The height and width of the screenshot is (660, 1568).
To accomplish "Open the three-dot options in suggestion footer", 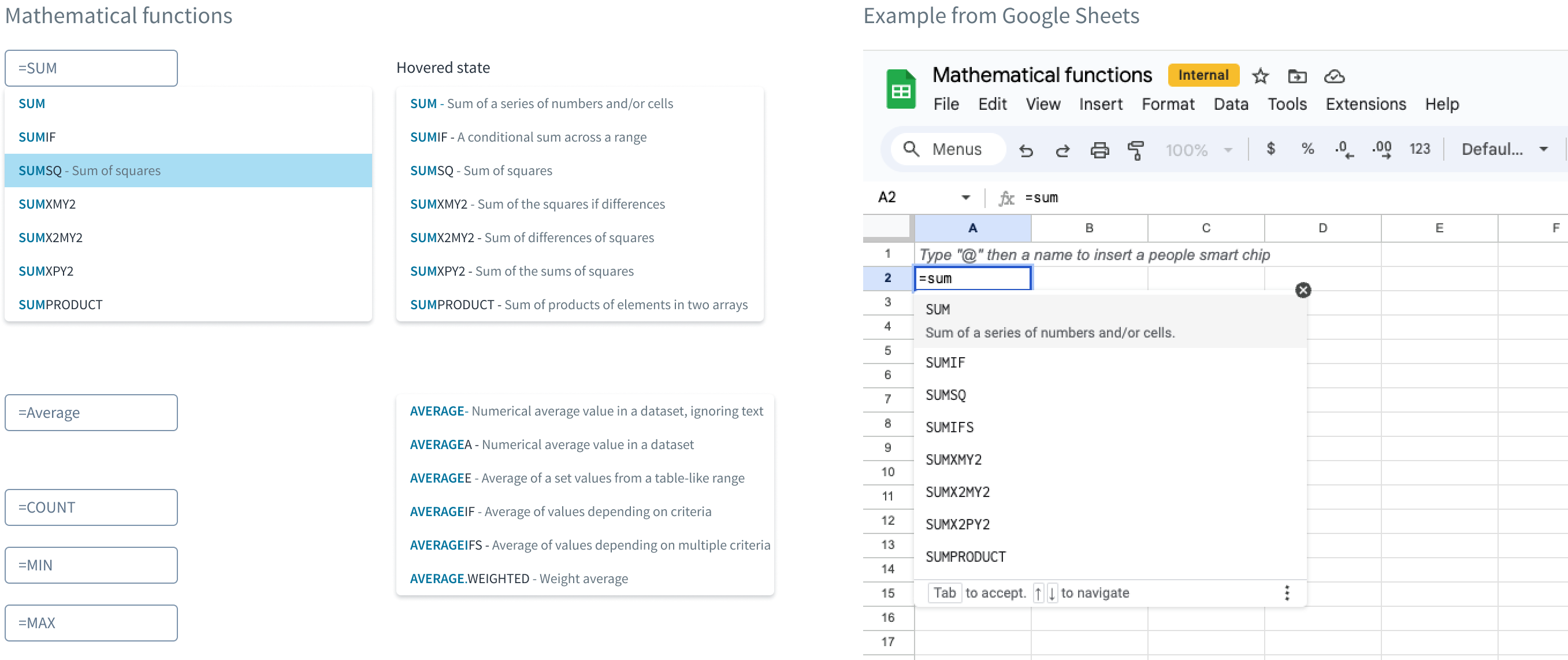I will (1287, 593).
